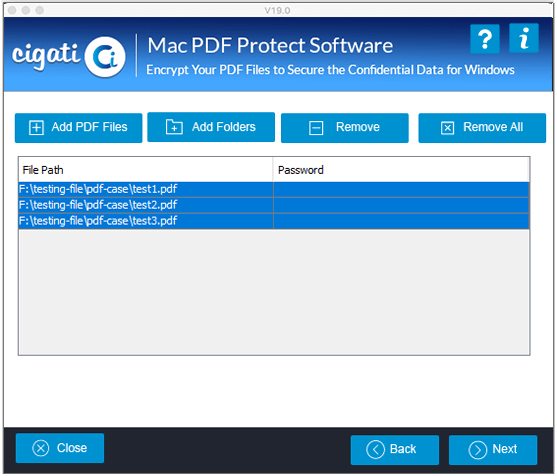Click the folder icon on Add Folders

click(x=174, y=127)
